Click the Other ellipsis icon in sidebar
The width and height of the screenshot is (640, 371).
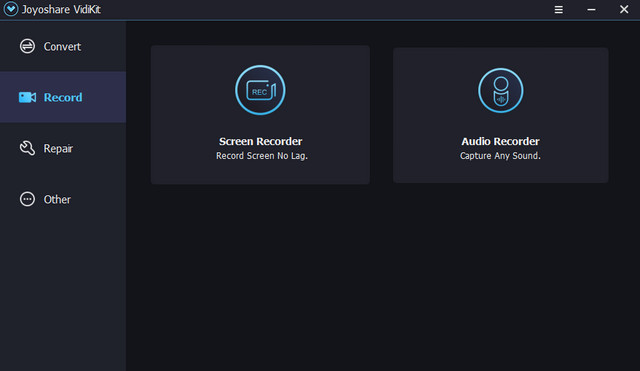tap(27, 199)
